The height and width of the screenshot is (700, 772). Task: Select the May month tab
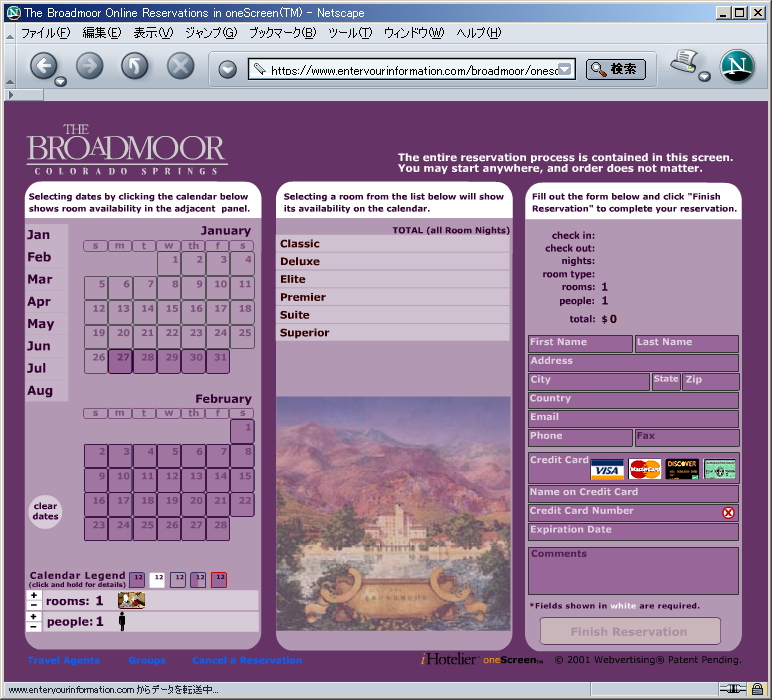[x=46, y=323]
